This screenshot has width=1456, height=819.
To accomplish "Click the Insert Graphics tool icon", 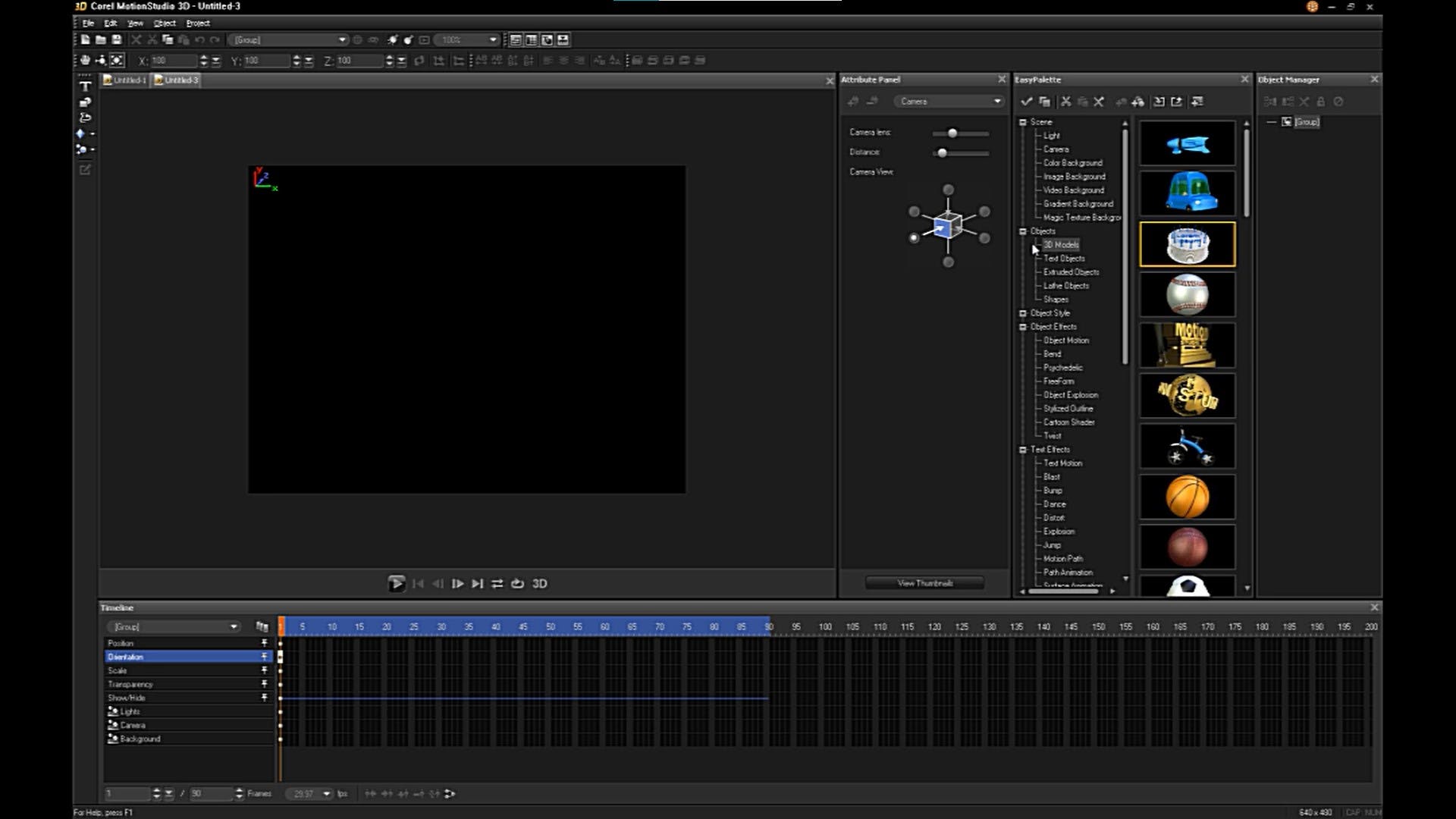I will [x=85, y=102].
